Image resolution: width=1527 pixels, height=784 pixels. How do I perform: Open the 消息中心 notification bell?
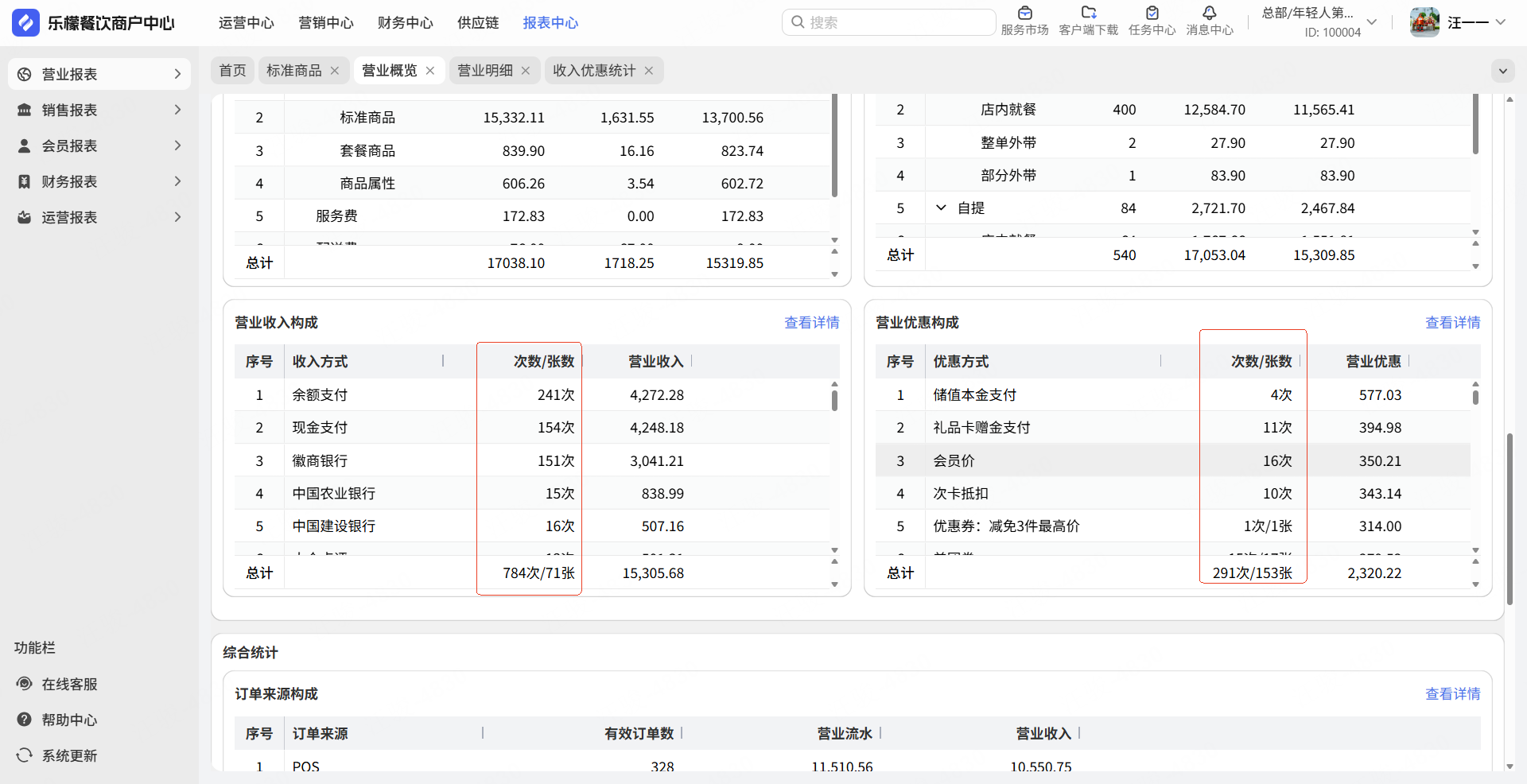point(1209,14)
